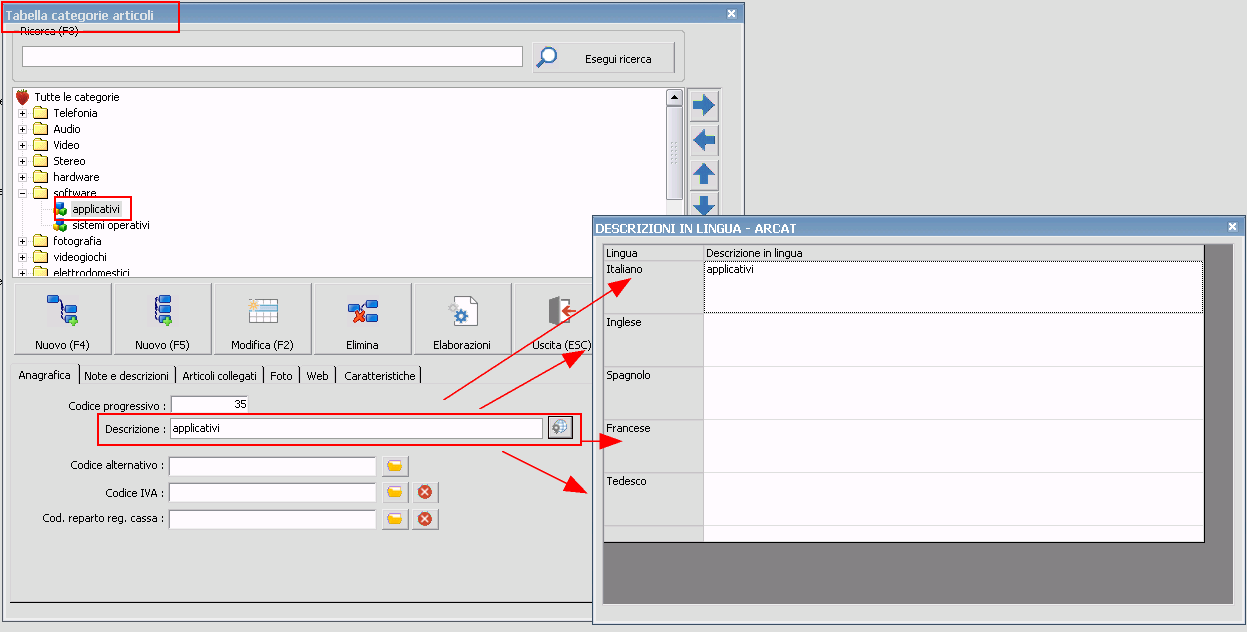Click the Codice alternativo field
Image resolution: width=1247 pixels, height=632 pixels.
272,466
